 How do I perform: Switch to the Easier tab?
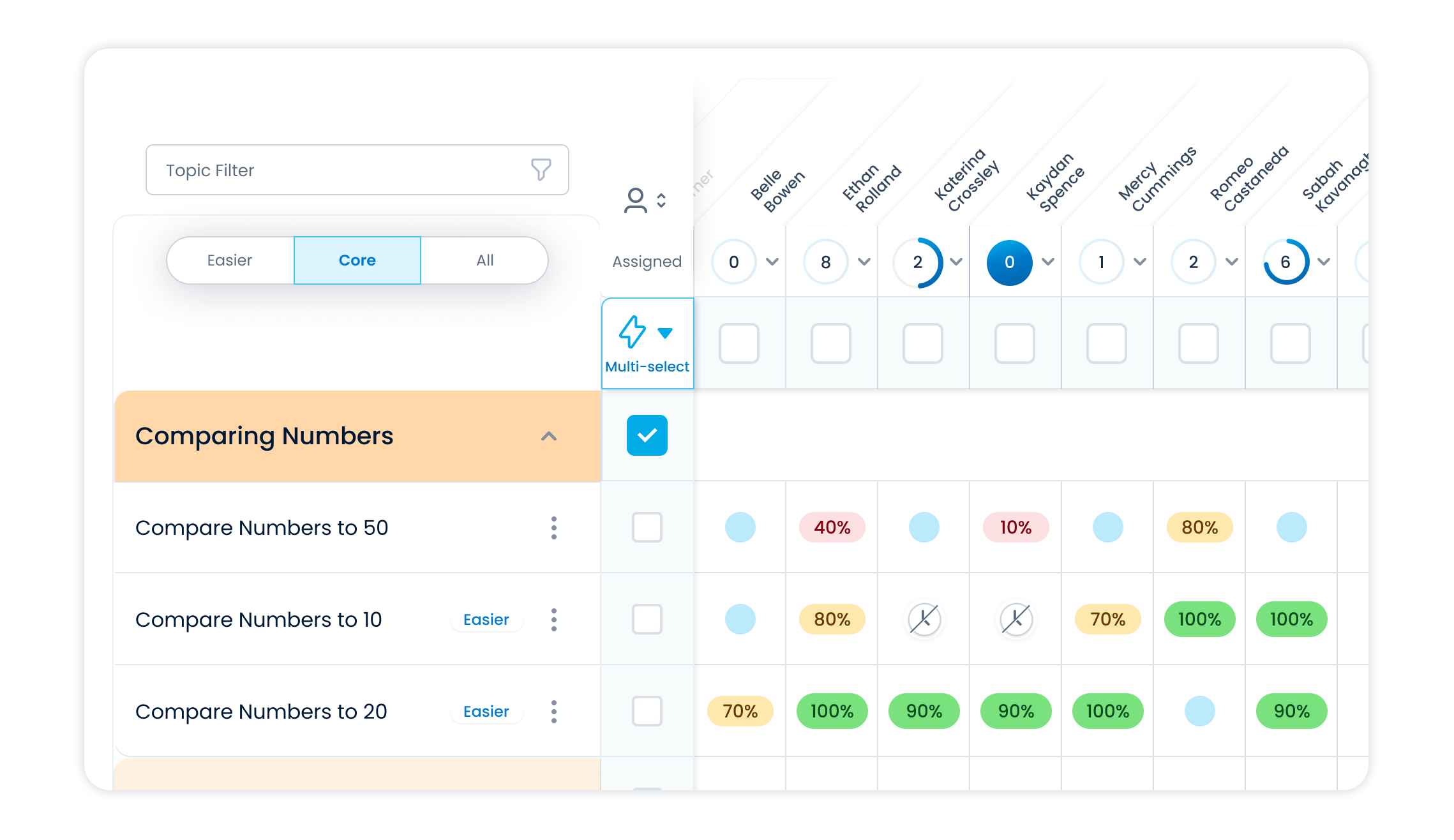tap(230, 260)
